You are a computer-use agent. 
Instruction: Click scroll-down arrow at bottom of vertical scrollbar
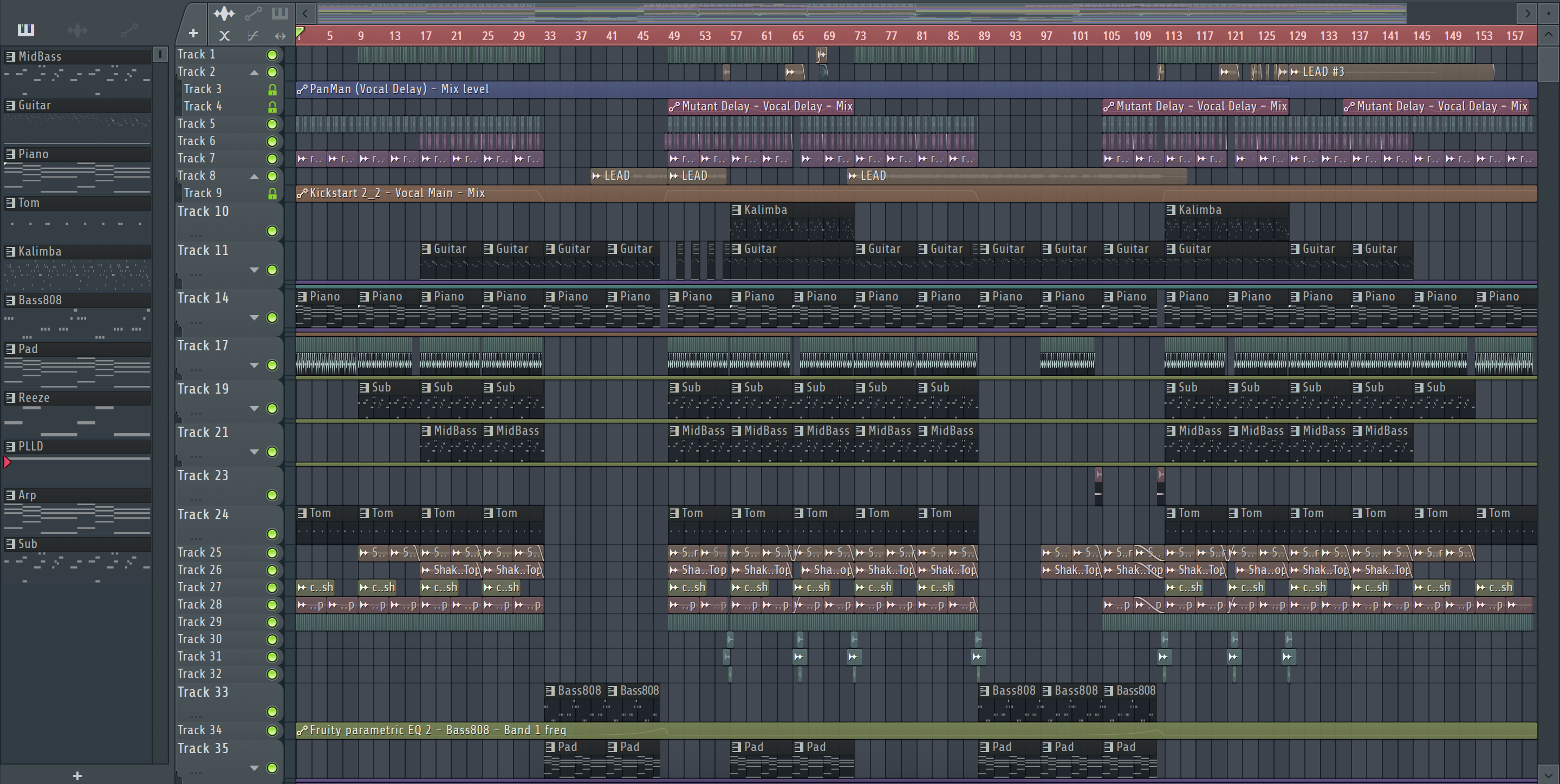point(1549,774)
